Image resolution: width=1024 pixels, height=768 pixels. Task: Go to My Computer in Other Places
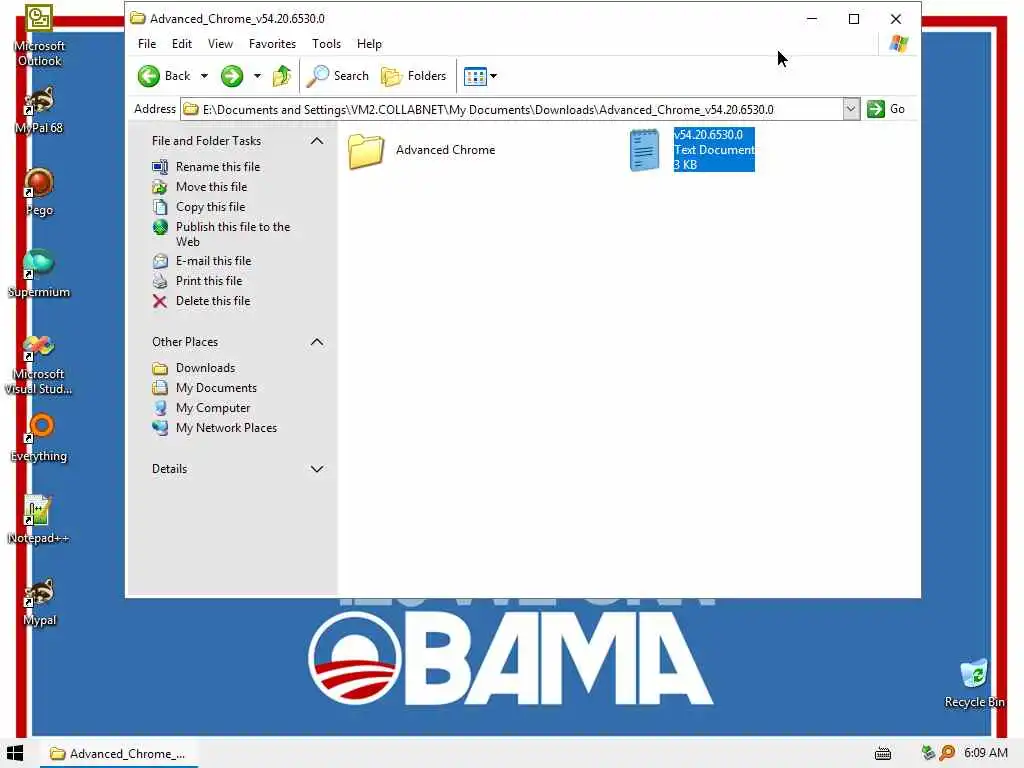213,408
